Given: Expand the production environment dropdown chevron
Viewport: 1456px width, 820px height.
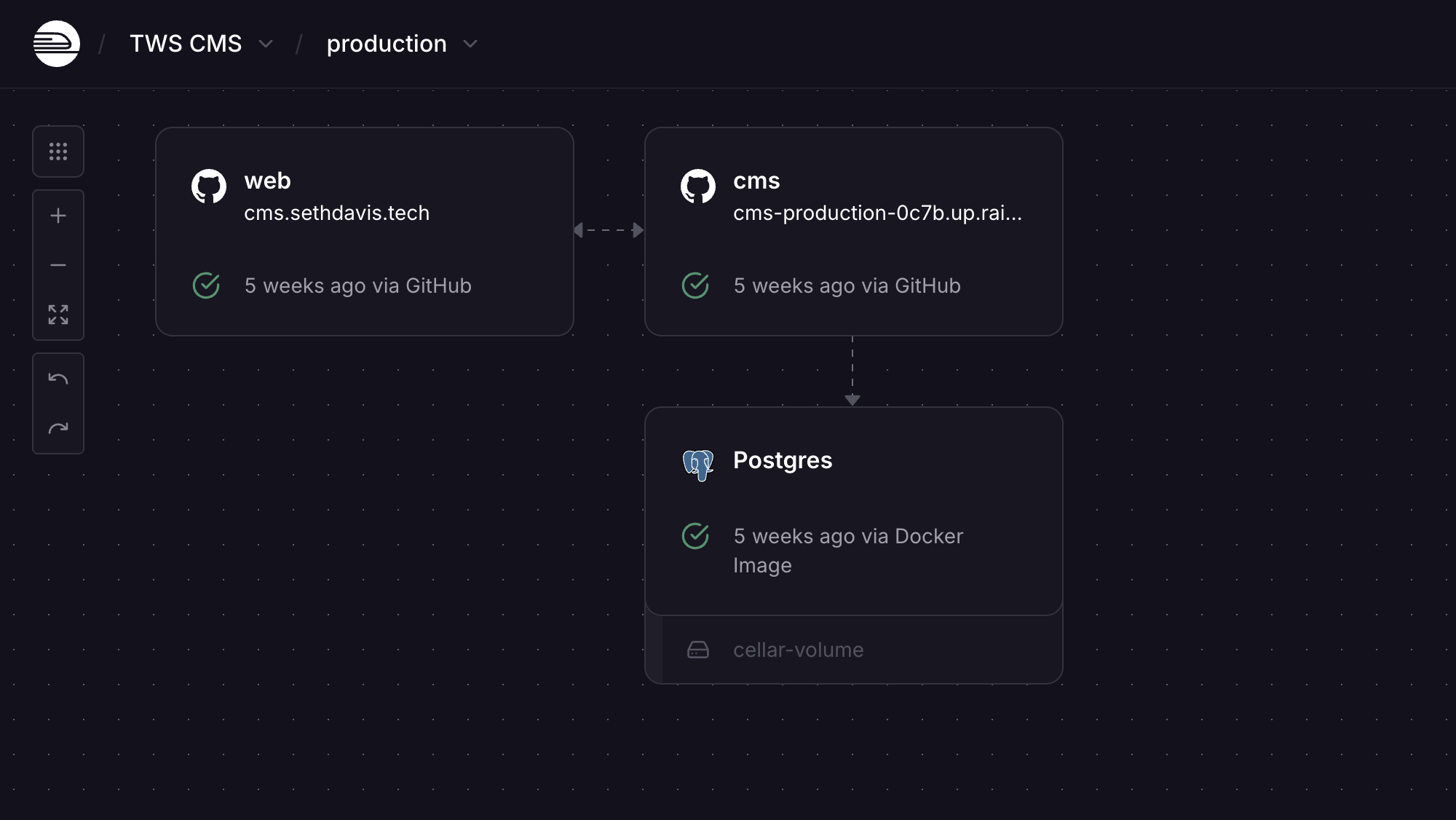Looking at the screenshot, I should coord(471,44).
